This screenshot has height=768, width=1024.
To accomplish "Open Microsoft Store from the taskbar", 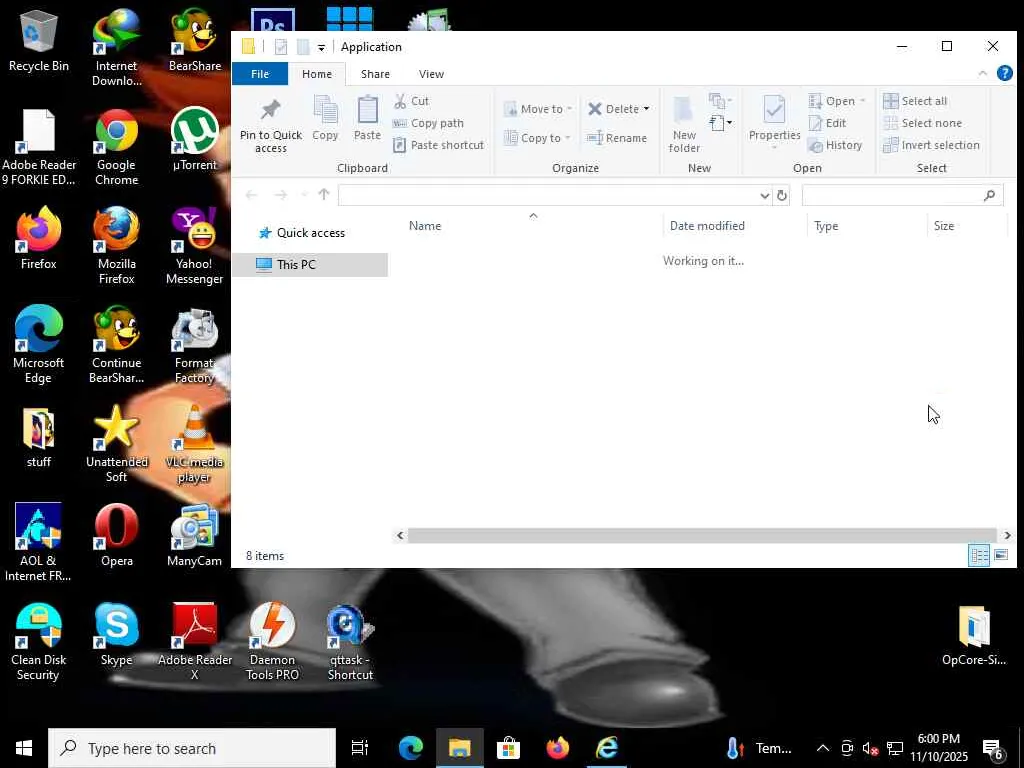I will 508,748.
